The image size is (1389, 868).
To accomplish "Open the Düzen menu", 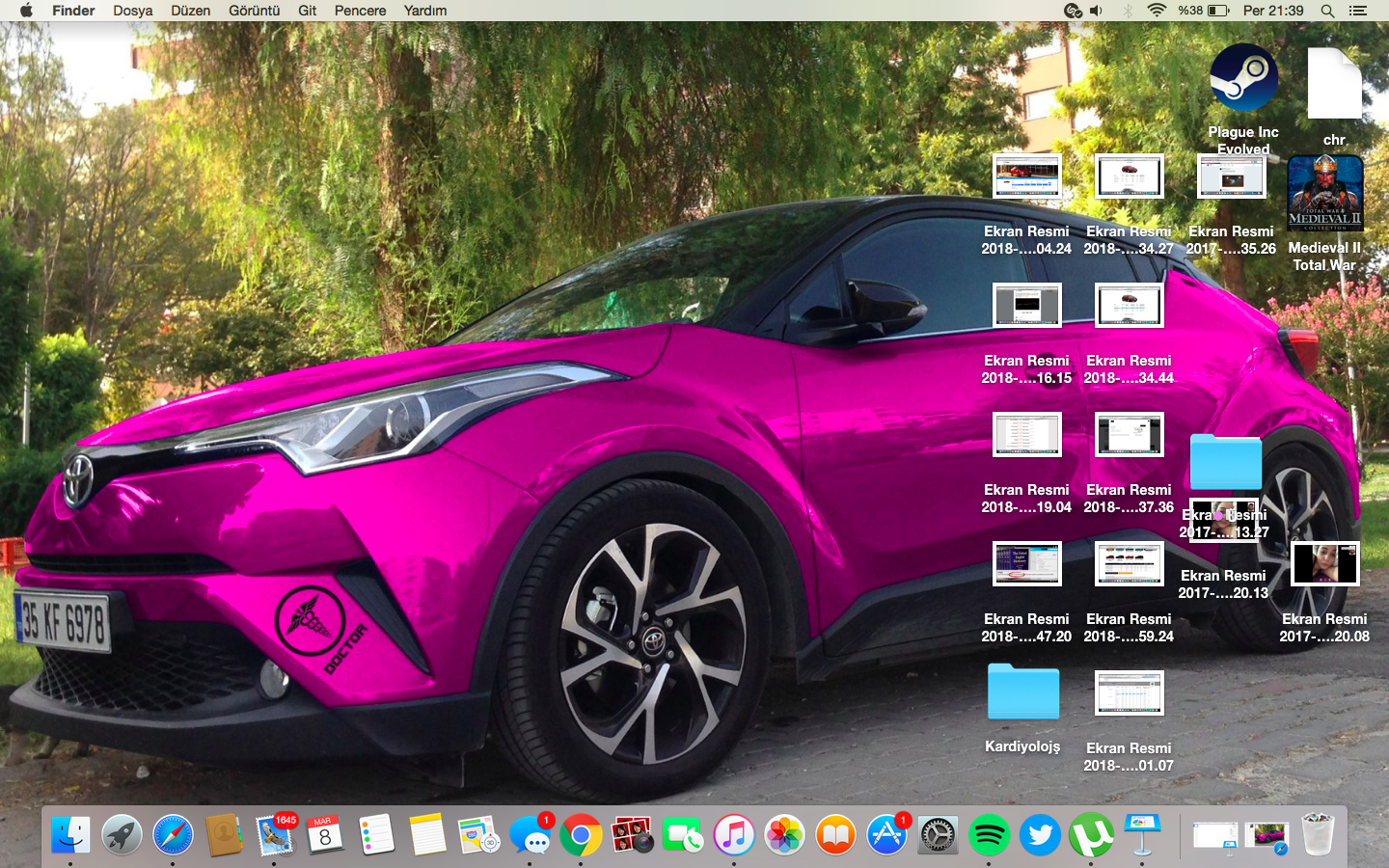I will [x=190, y=11].
